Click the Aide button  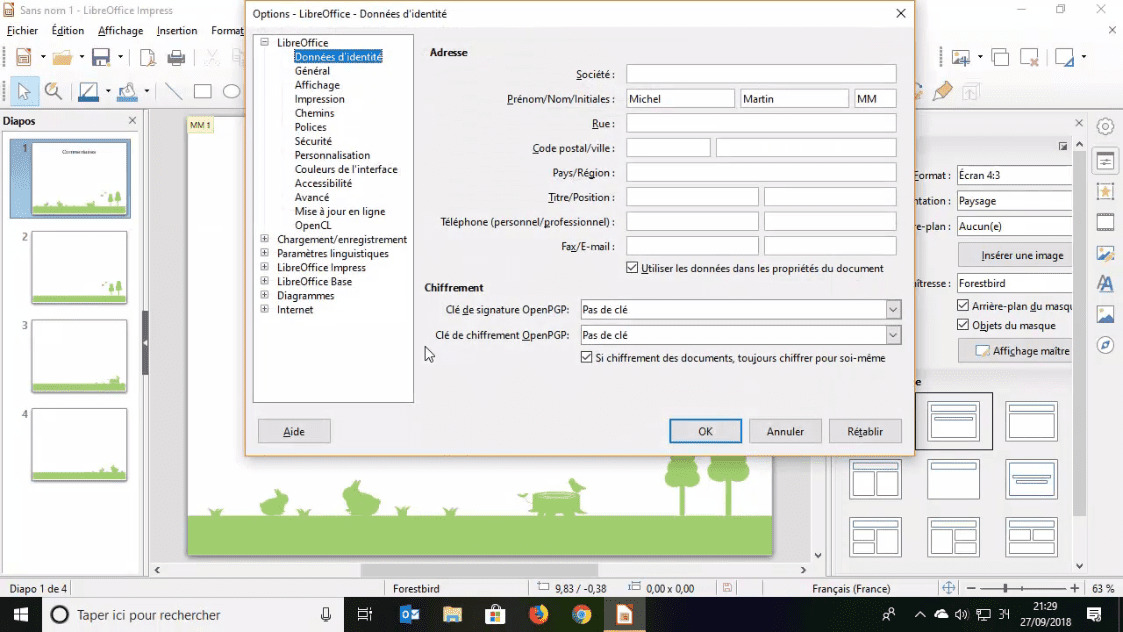pyautogui.click(x=294, y=431)
